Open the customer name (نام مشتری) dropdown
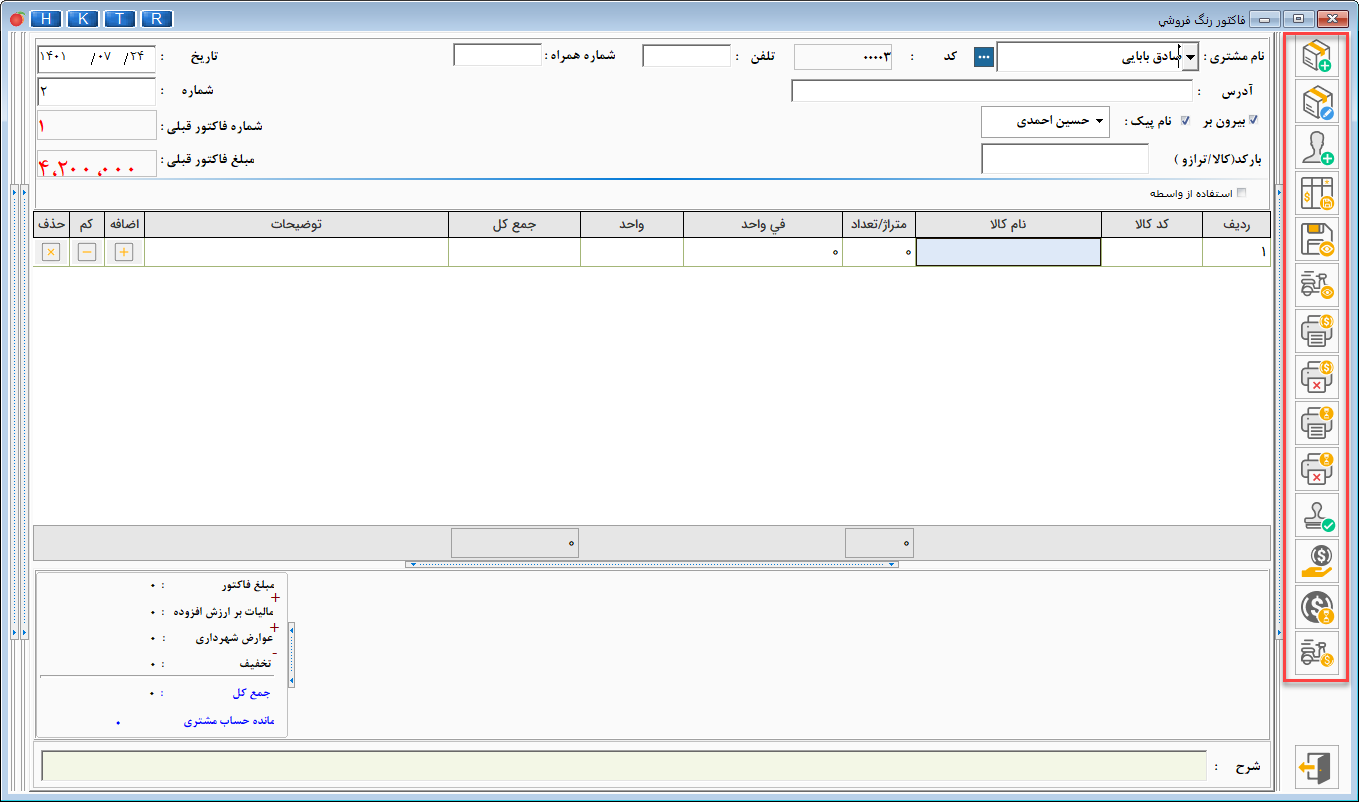This screenshot has height=802, width=1359. point(1190,57)
